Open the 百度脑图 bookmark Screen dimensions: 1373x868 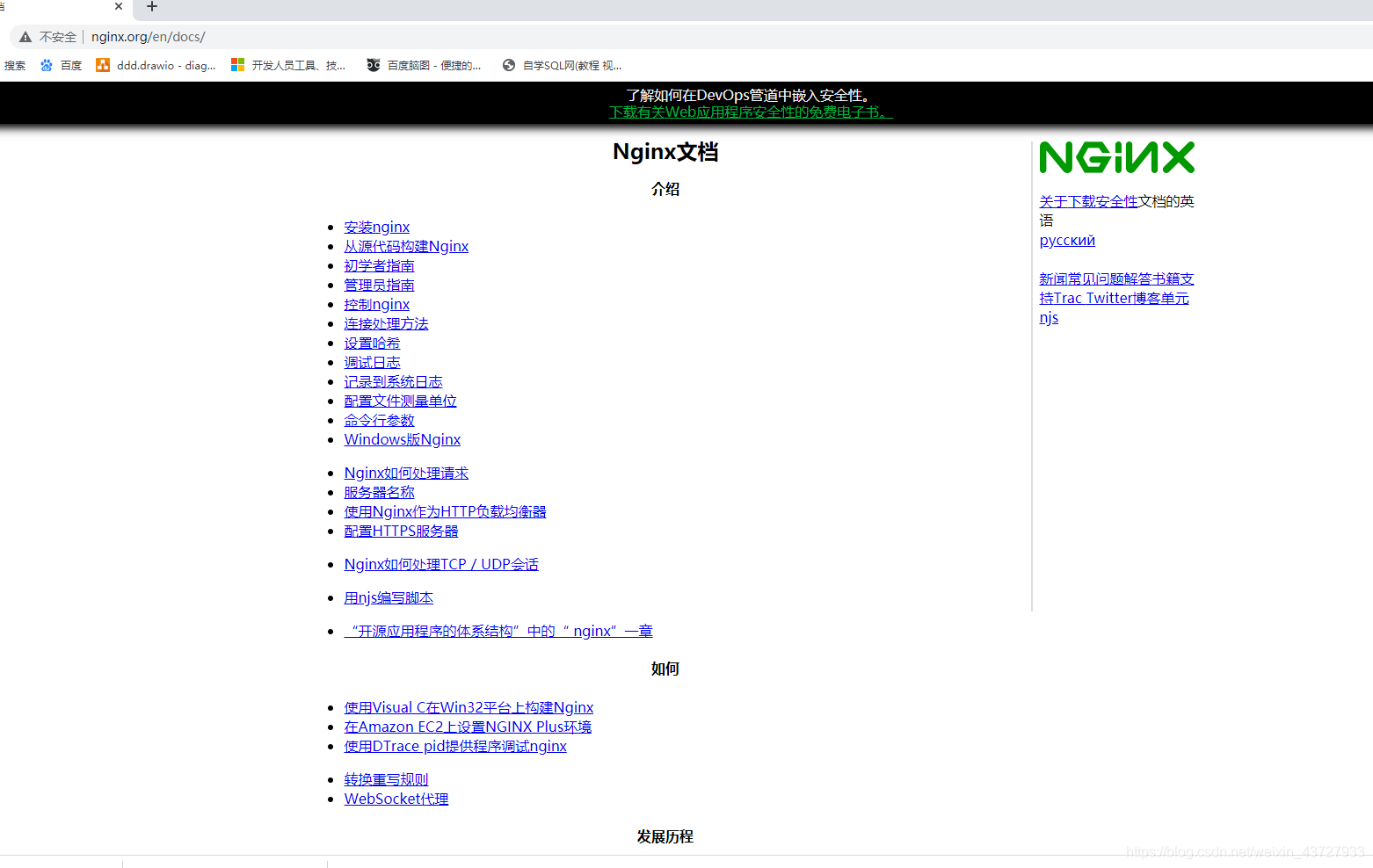click(424, 65)
